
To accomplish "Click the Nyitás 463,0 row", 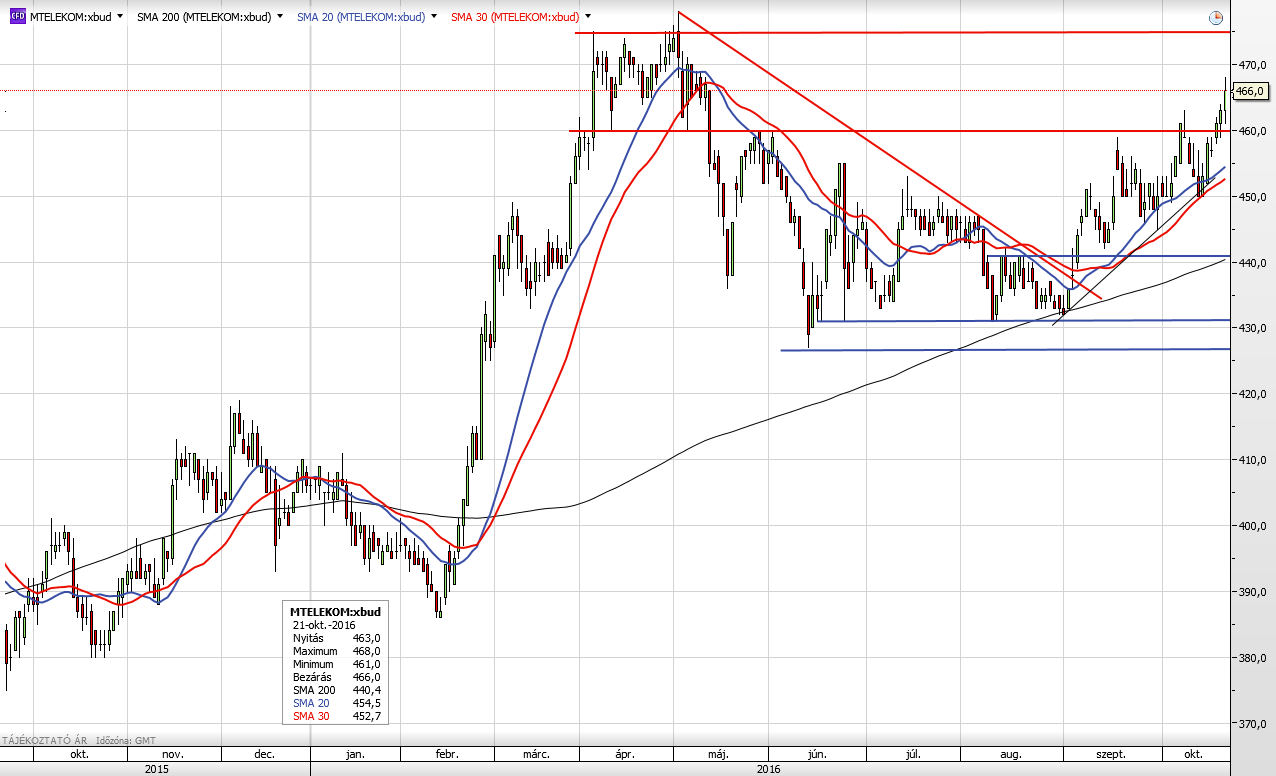I will point(335,636).
